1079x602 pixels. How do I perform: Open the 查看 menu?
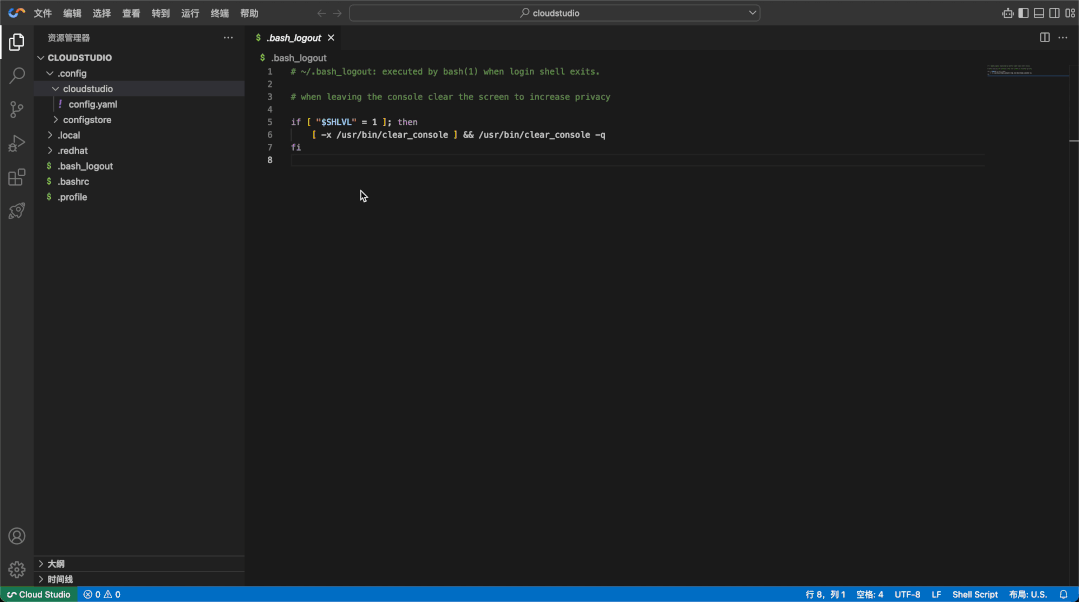pos(131,13)
